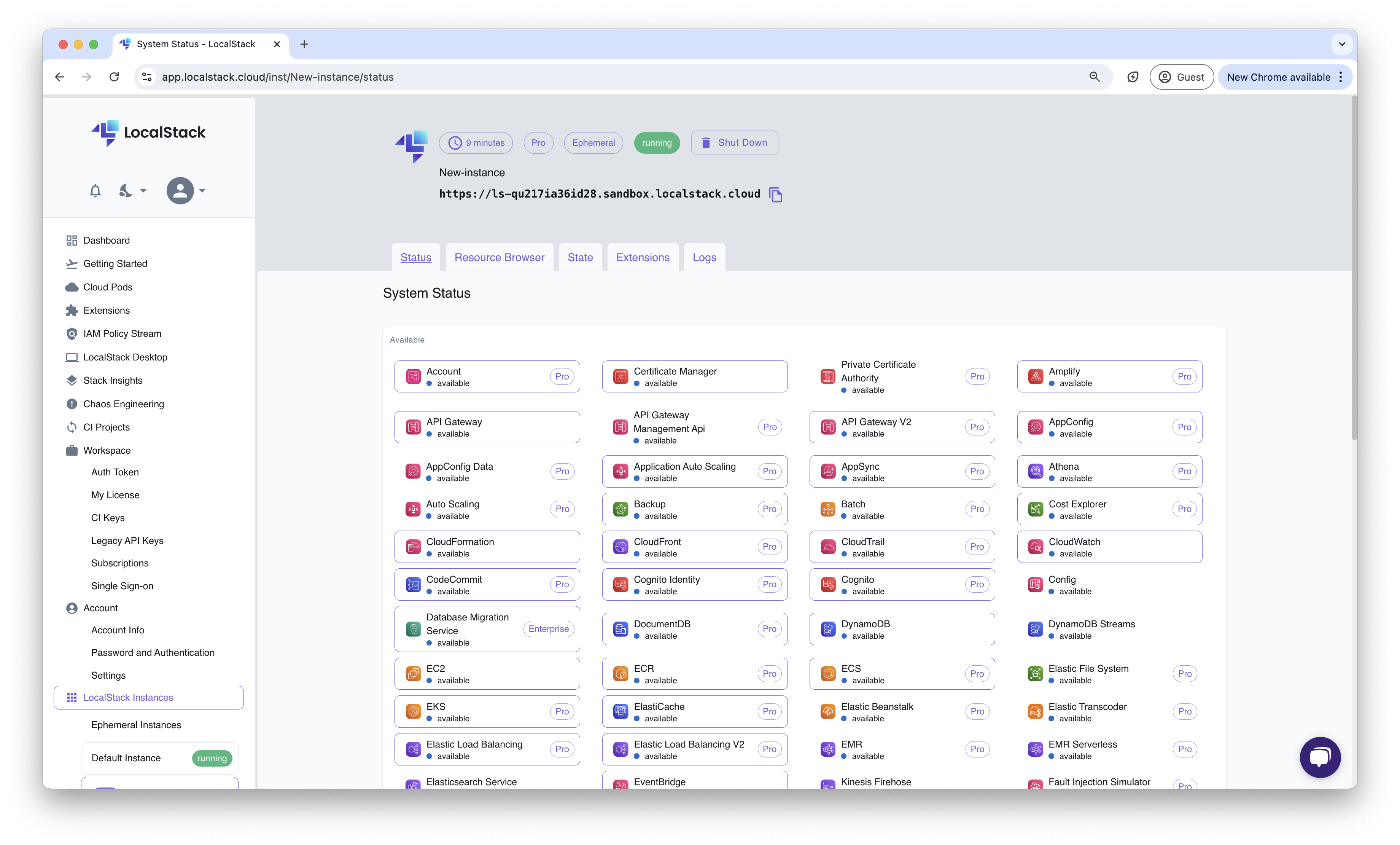Image resolution: width=1400 pixels, height=845 pixels.
Task: Copy the instance endpoint URL icon
Action: point(776,195)
